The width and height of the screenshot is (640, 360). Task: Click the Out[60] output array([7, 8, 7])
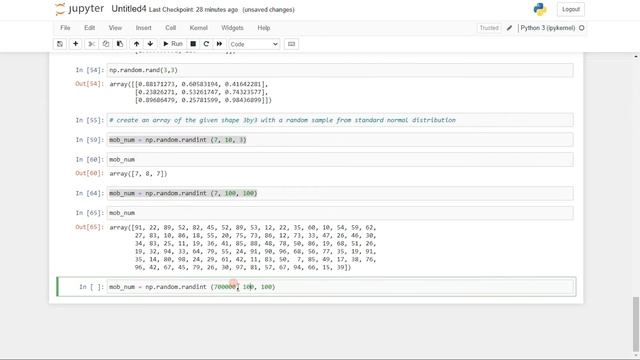[138, 173]
